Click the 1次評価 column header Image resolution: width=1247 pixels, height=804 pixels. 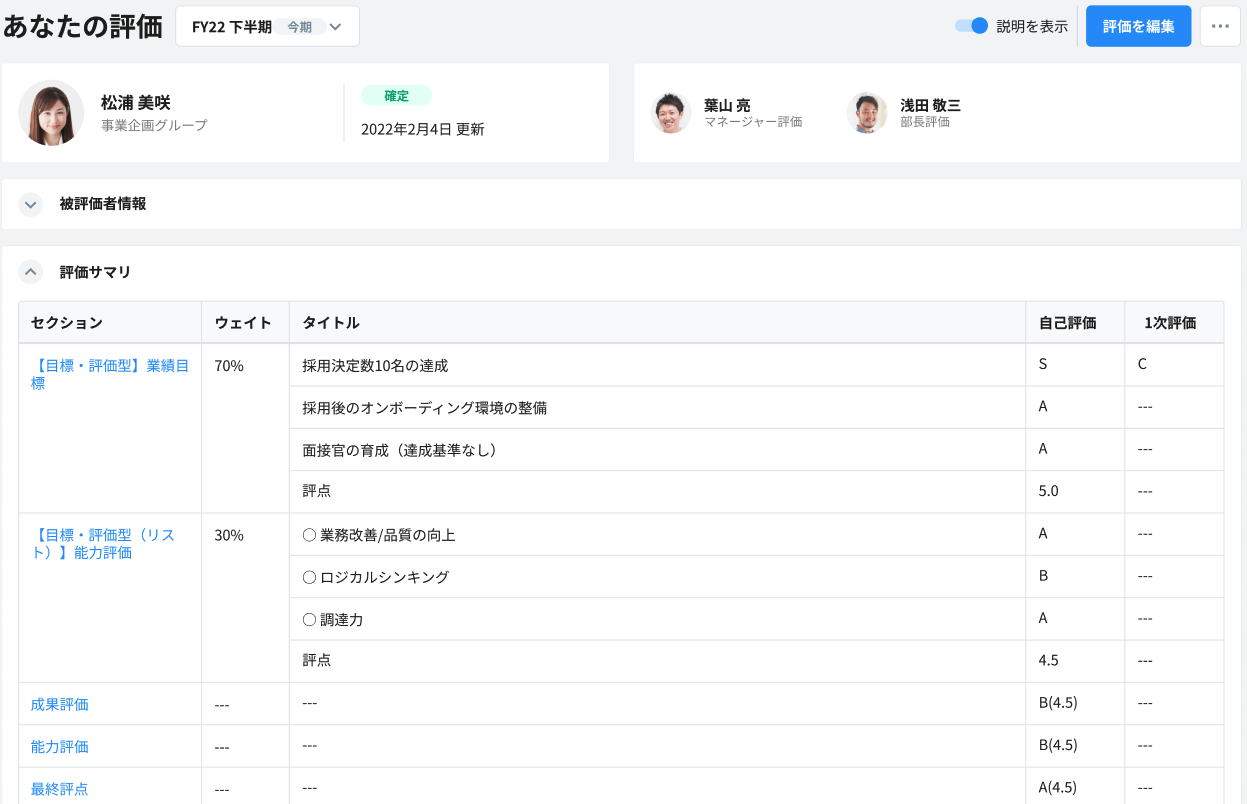point(1170,323)
